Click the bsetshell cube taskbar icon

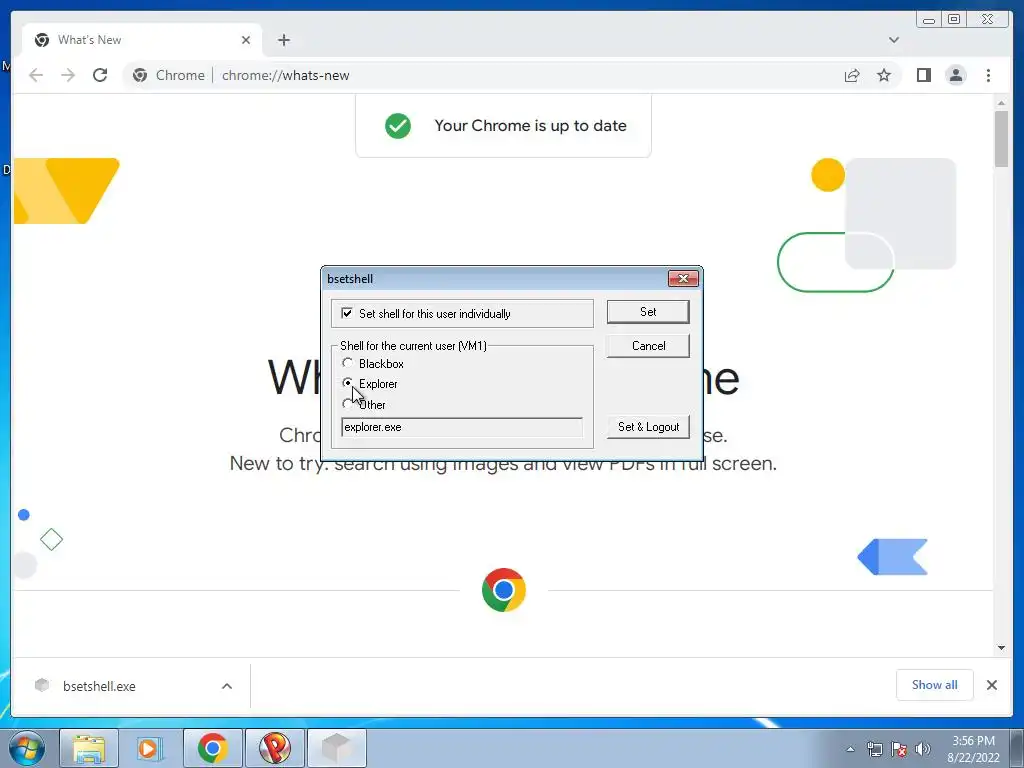pos(336,748)
